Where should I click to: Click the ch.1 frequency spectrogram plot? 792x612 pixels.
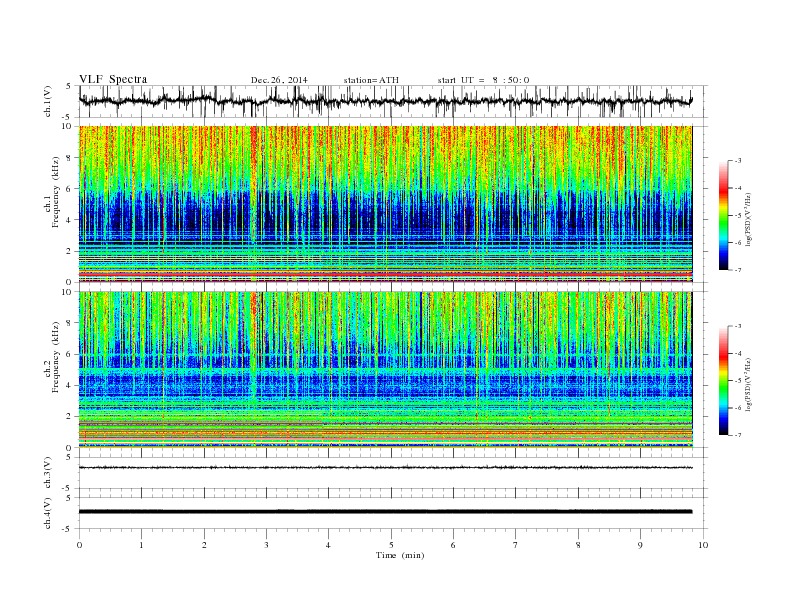(x=385, y=204)
